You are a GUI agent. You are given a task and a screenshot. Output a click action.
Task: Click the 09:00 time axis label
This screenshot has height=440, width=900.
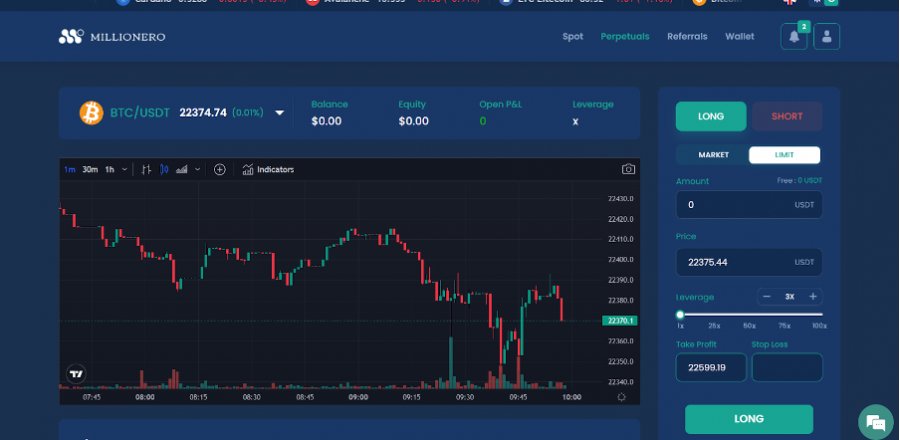[x=358, y=397]
